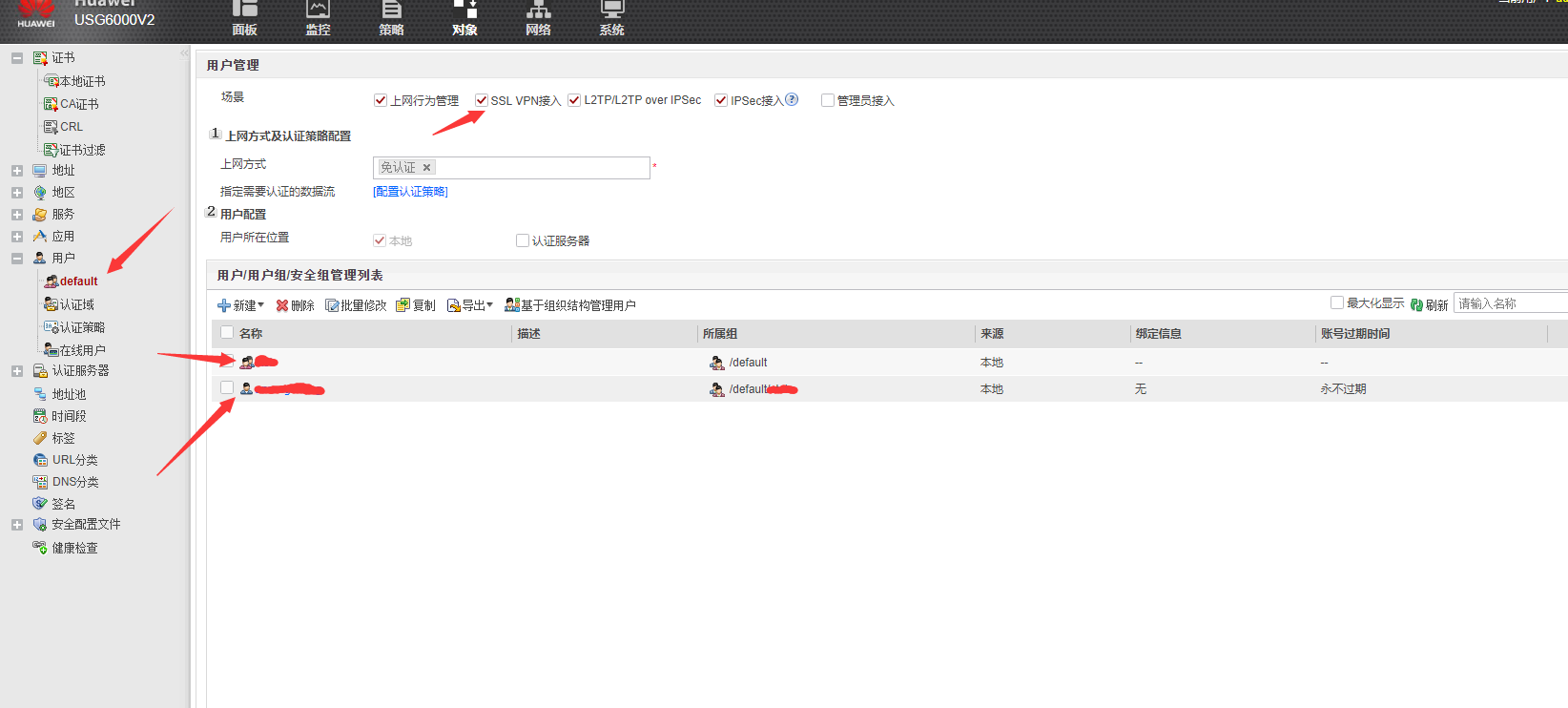
Task: Open the 网络 network icon in top navigation
Action: tap(539, 10)
